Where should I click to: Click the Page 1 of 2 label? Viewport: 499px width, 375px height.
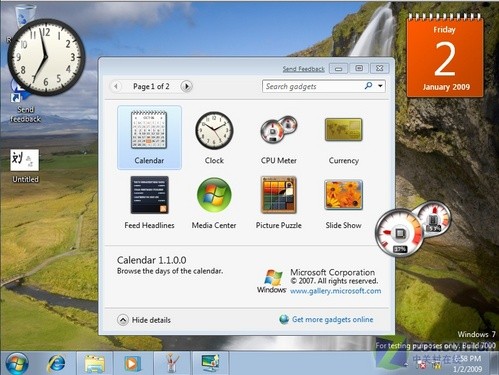[151, 86]
